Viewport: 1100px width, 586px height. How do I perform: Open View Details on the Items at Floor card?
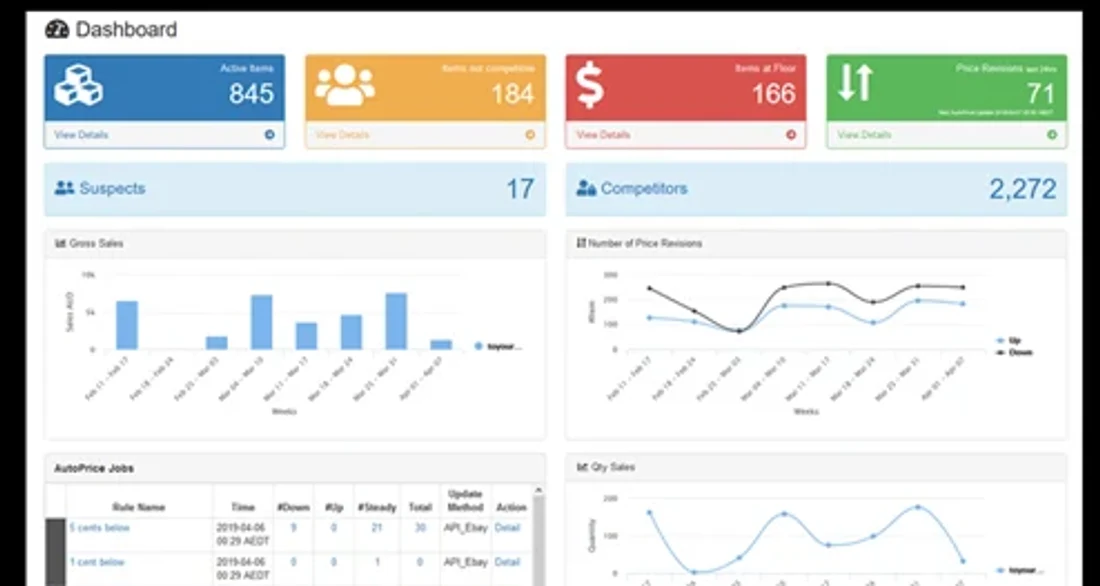point(603,135)
